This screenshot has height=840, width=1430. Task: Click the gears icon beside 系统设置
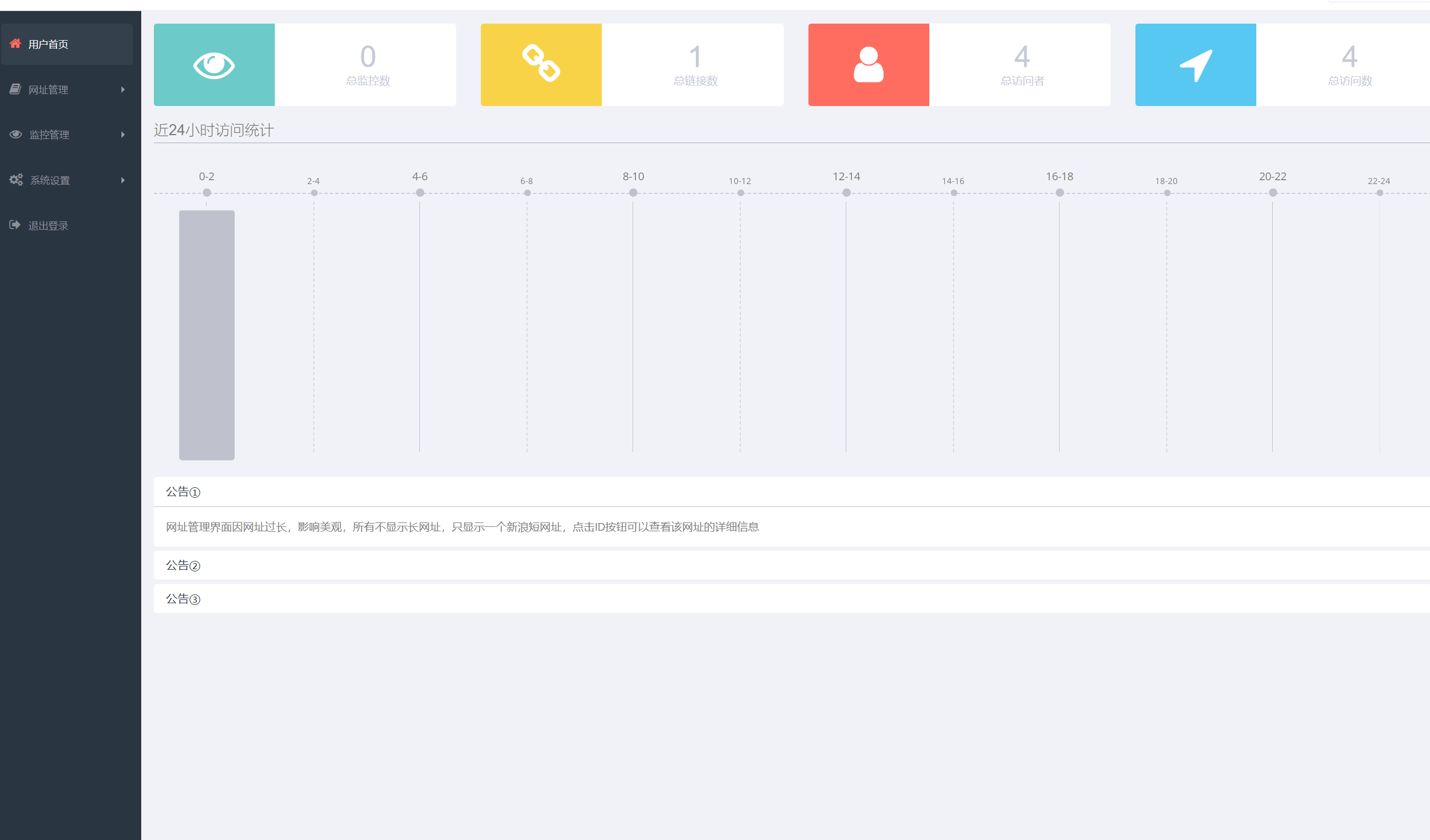point(16,180)
